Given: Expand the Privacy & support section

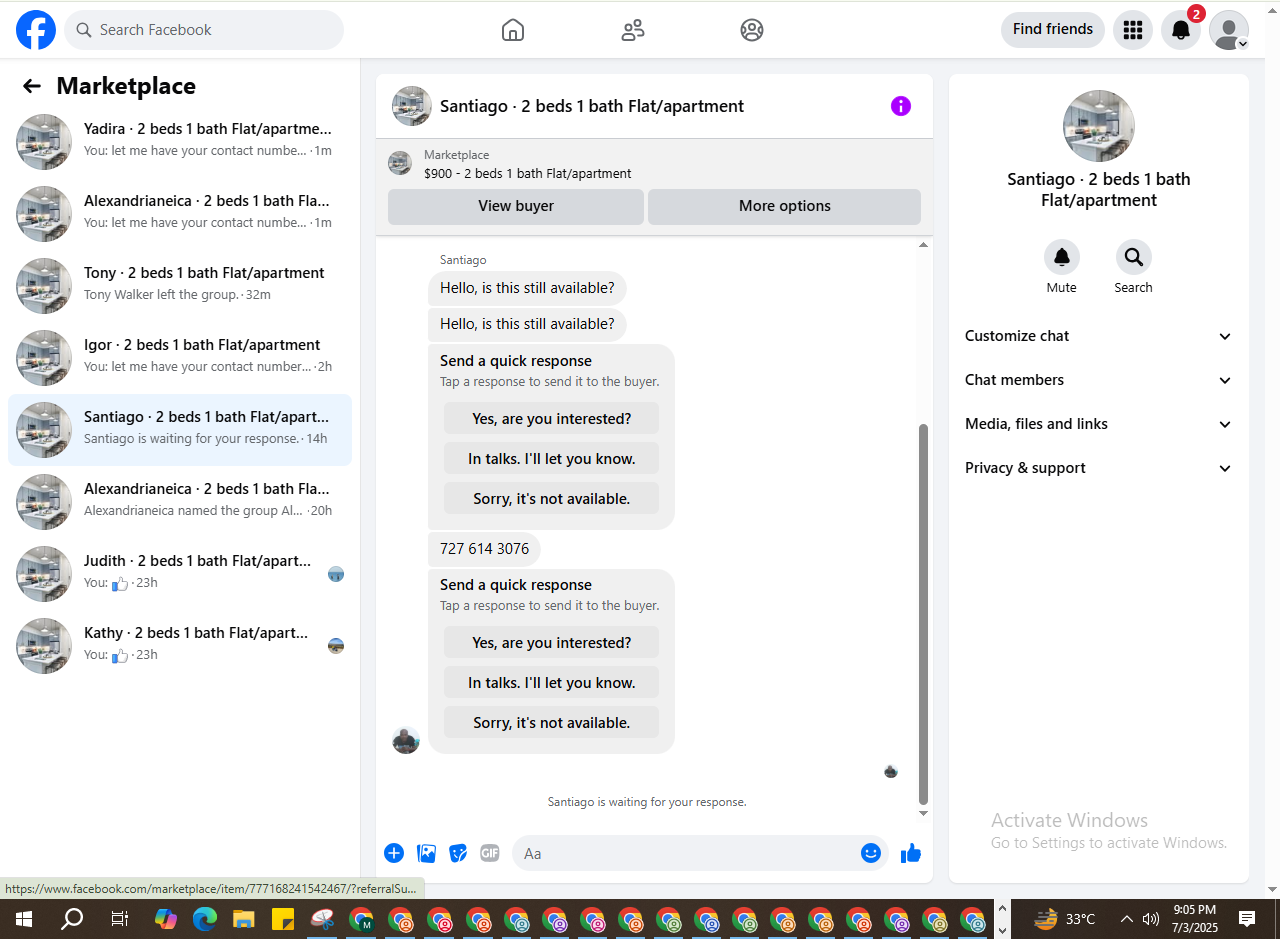Looking at the screenshot, I should click(1099, 468).
